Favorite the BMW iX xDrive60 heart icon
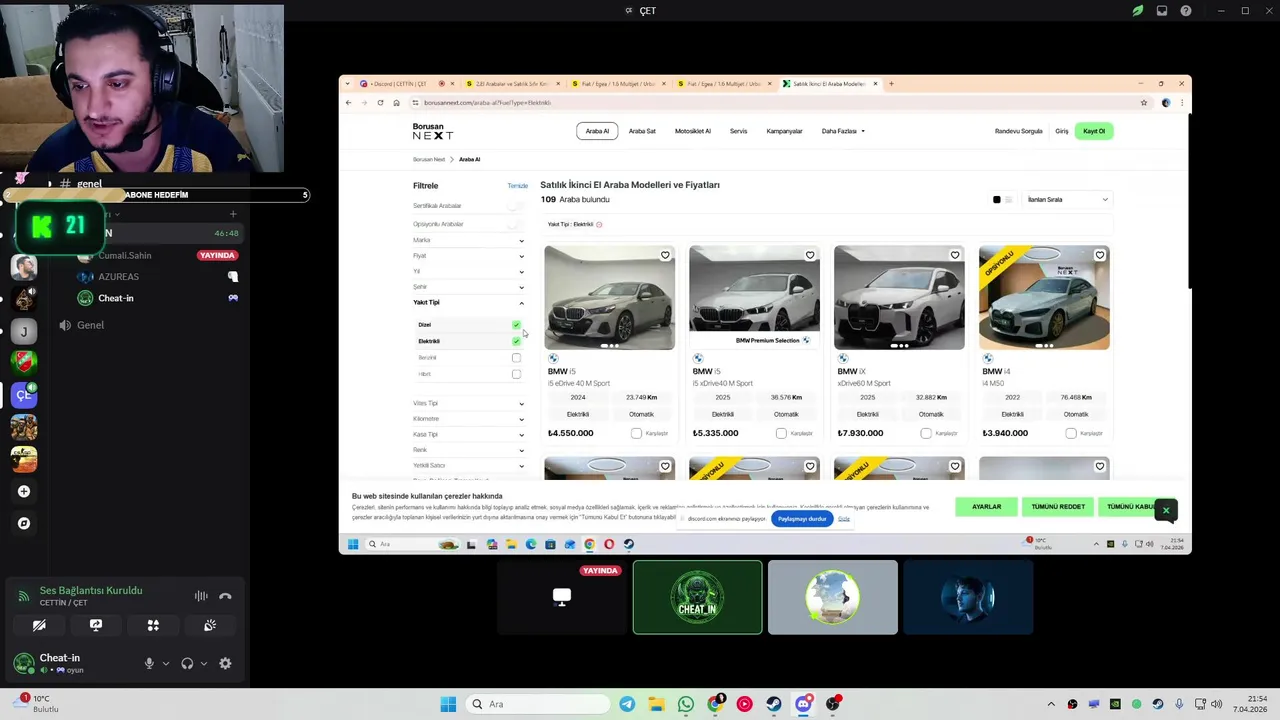 [955, 255]
